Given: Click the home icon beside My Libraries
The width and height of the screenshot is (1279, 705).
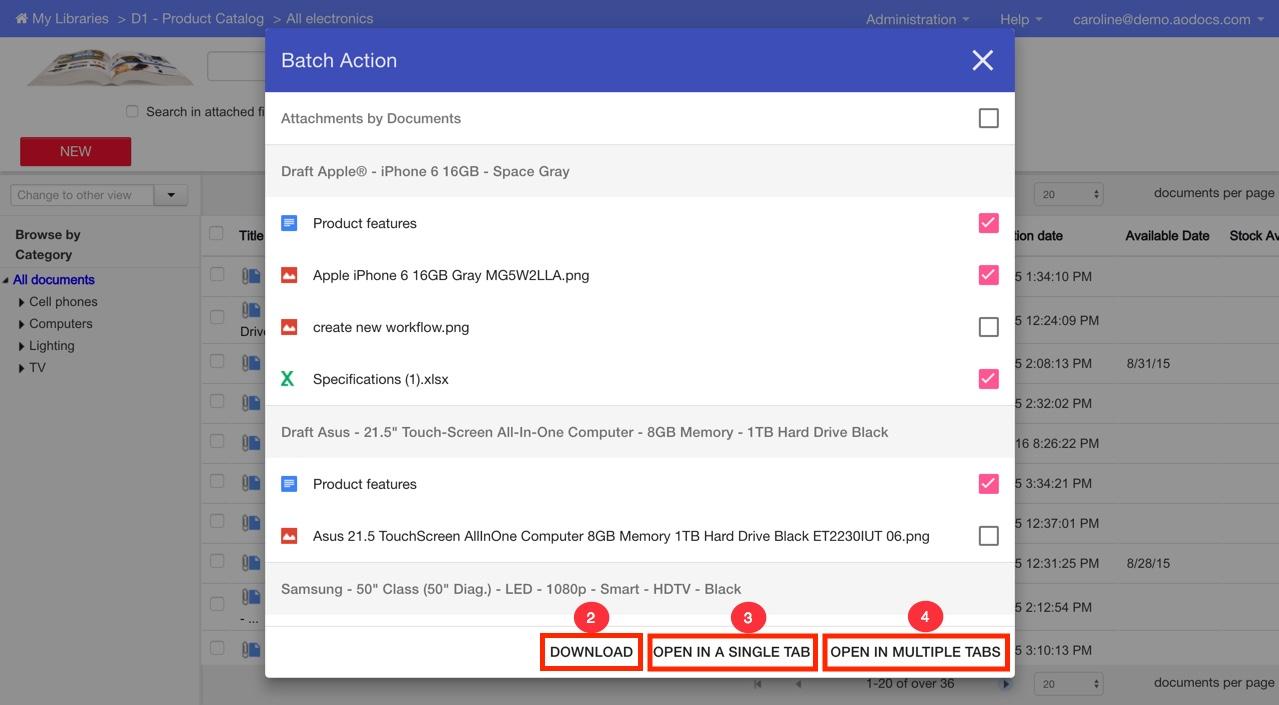Looking at the screenshot, I should click(x=21, y=19).
